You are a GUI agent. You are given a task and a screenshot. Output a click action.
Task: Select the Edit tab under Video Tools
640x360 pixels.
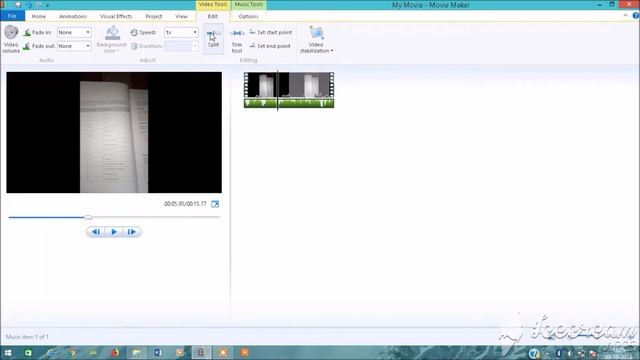(213, 16)
